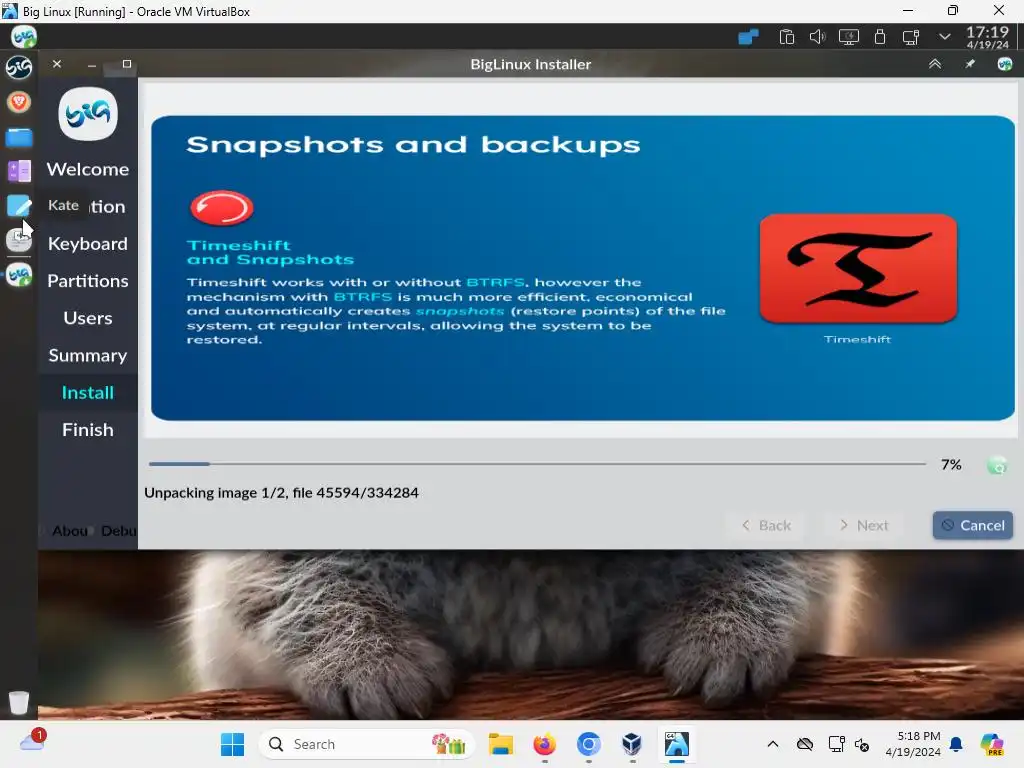Click the green log icon beside 7%

coord(997,465)
